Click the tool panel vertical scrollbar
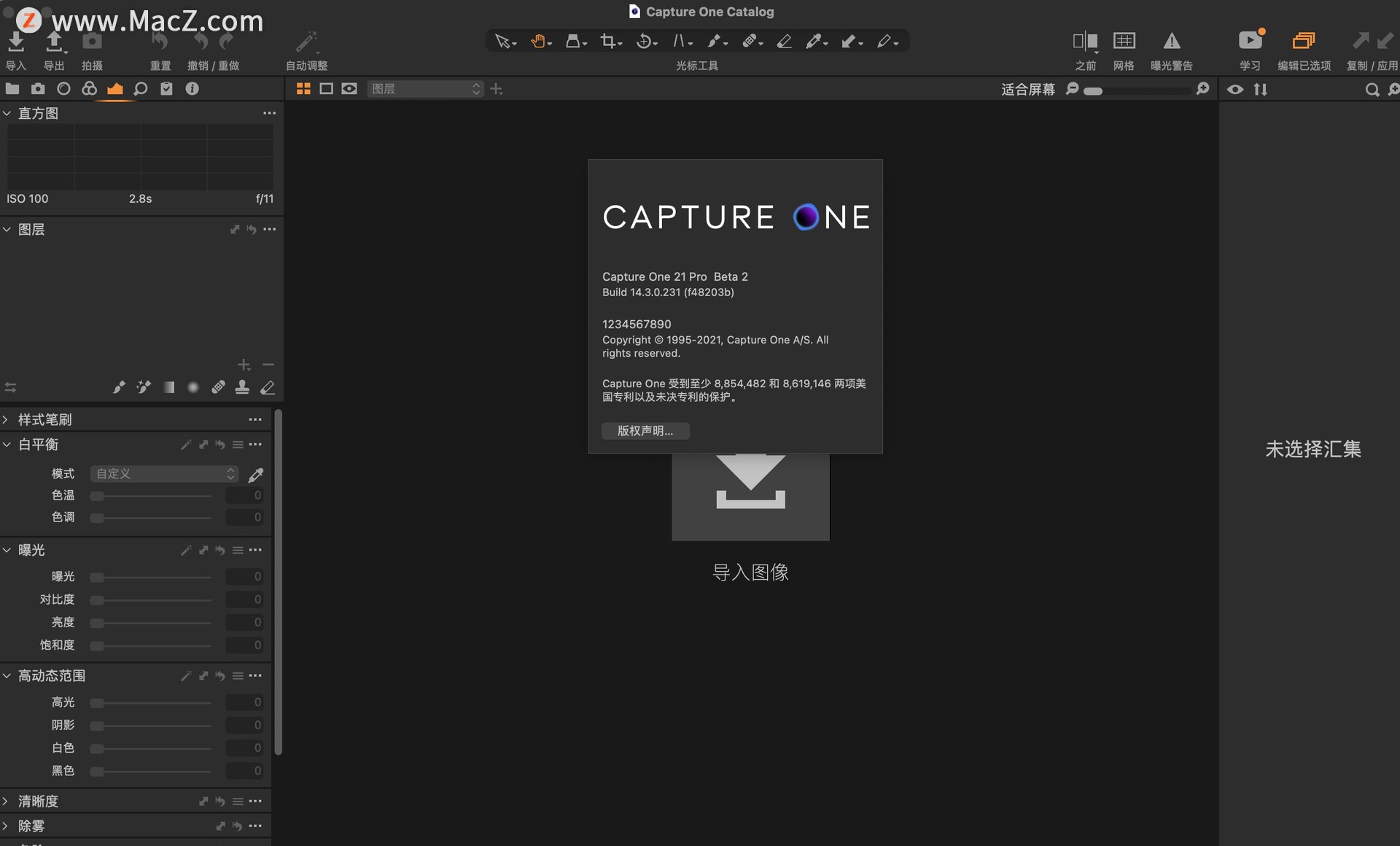The width and height of the screenshot is (1400, 846). [x=278, y=583]
